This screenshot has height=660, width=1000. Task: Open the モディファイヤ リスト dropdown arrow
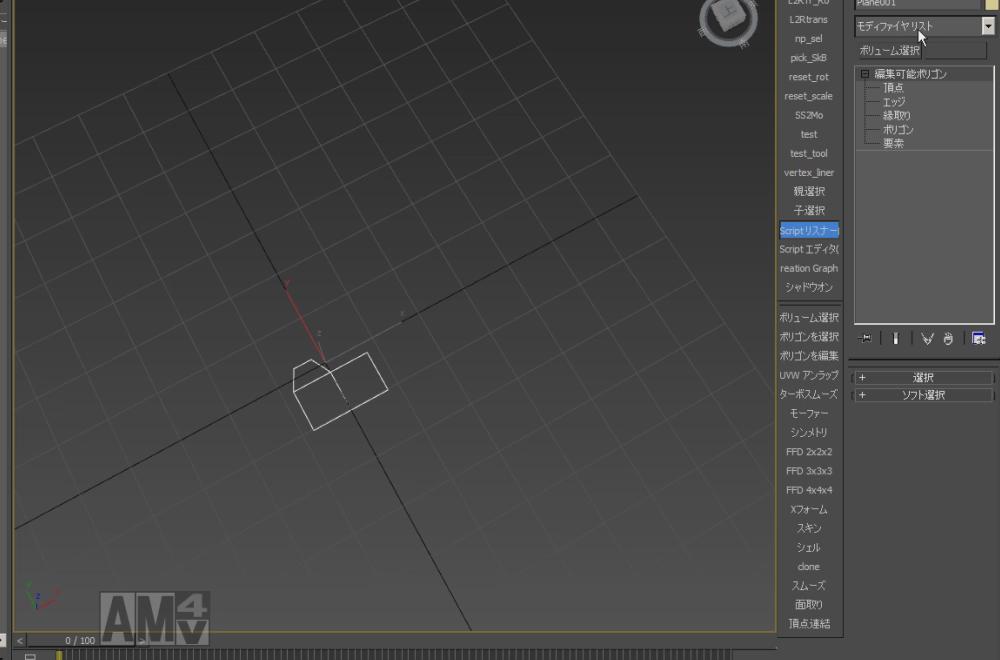point(987,26)
